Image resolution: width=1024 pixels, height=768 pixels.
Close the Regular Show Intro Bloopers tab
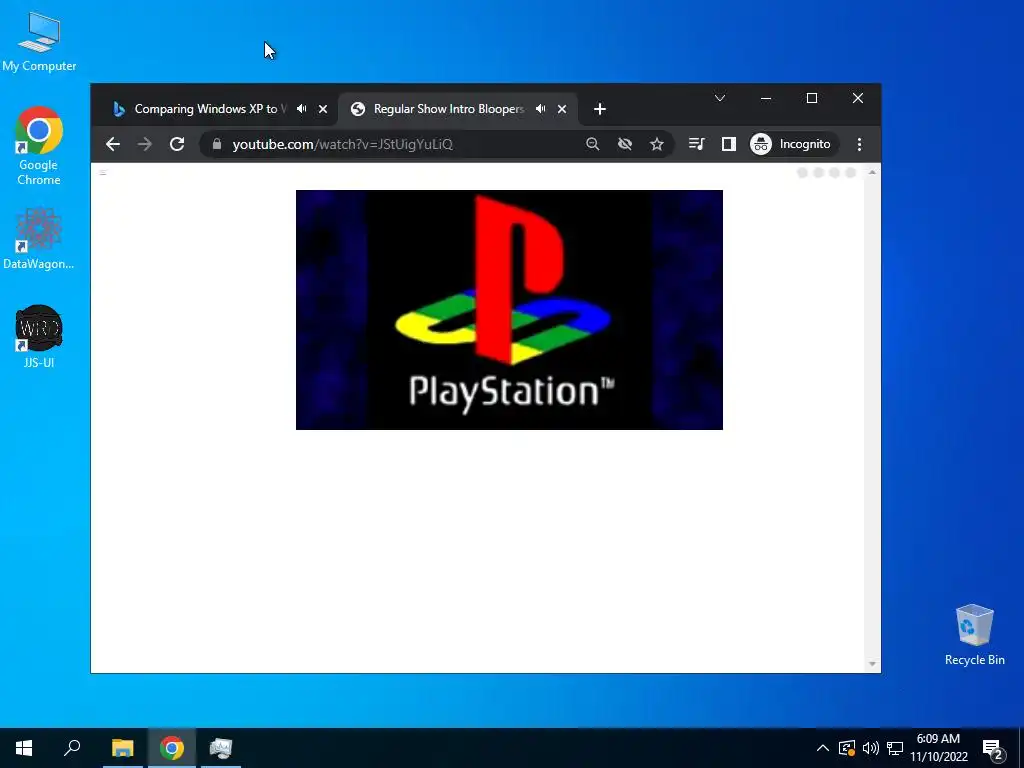coord(562,109)
